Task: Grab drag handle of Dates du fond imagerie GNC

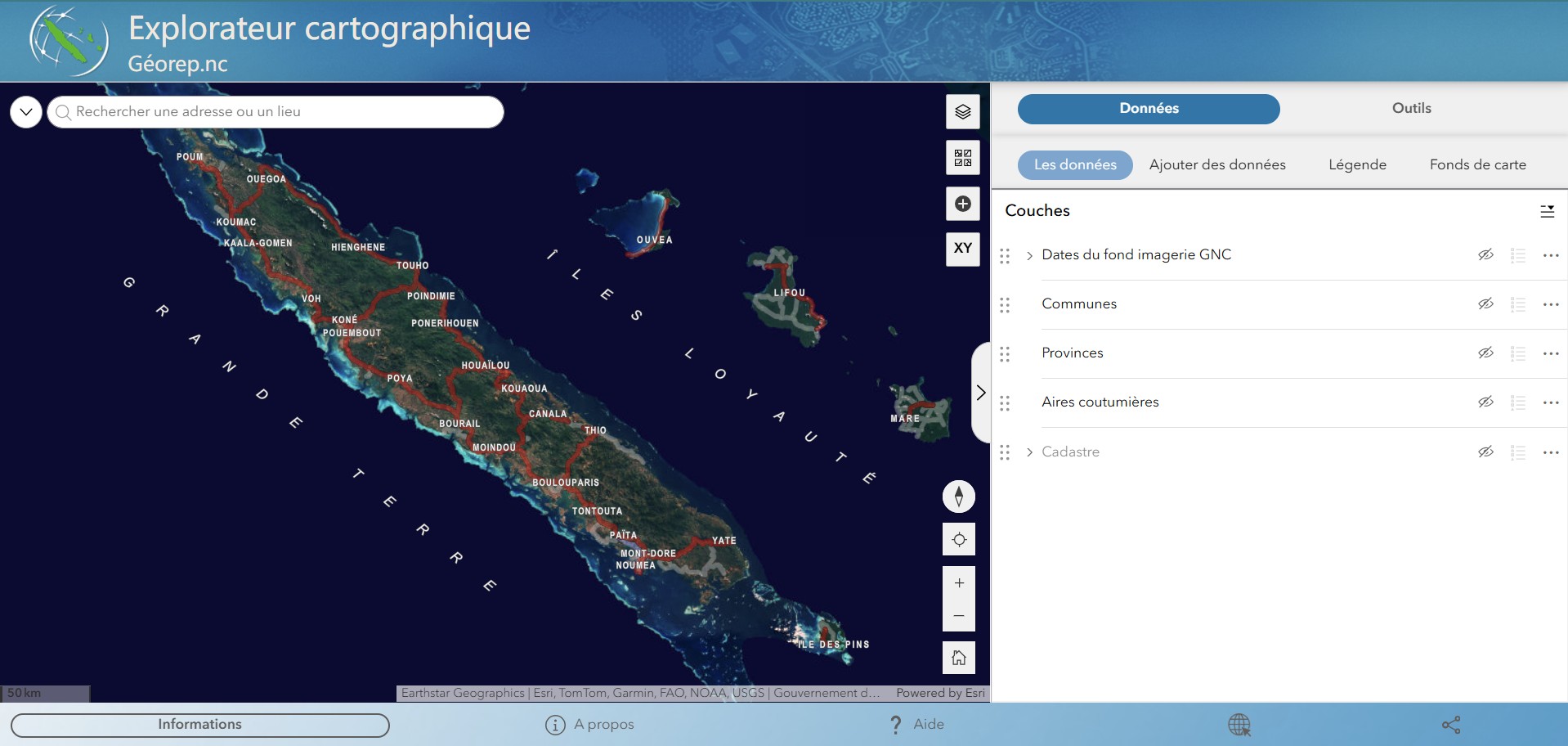Action: pyautogui.click(x=1005, y=256)
